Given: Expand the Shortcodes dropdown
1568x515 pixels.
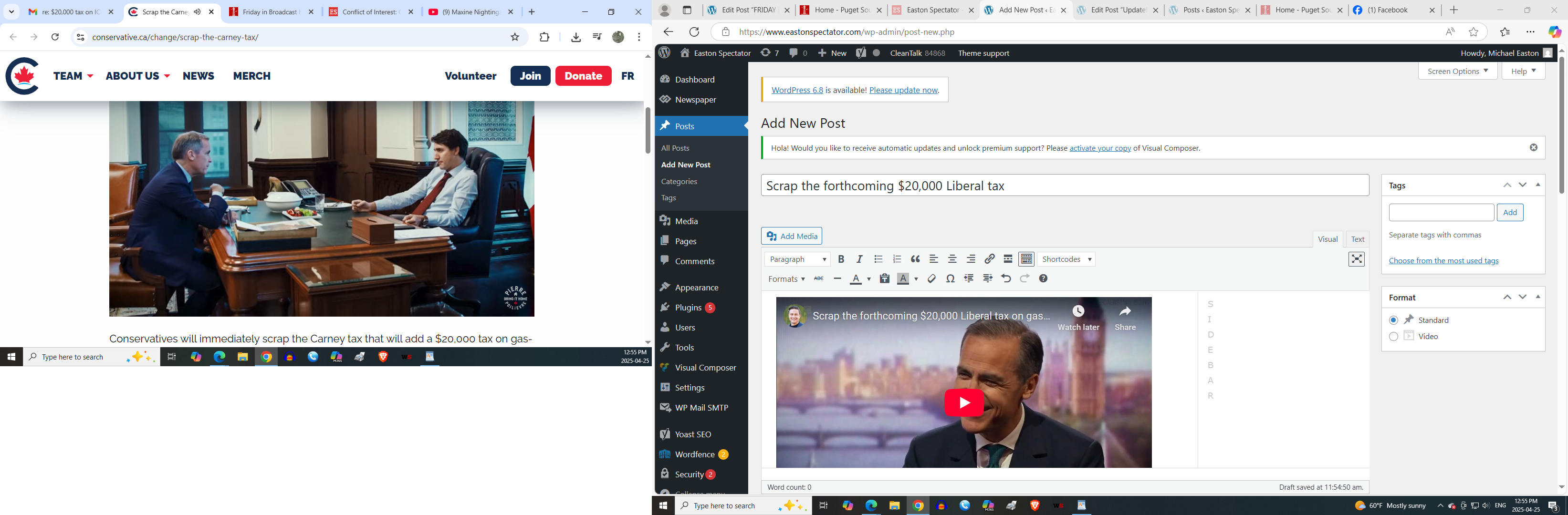Looking at the screenshot, I should pyautogui.click(x=1066, y=259).
